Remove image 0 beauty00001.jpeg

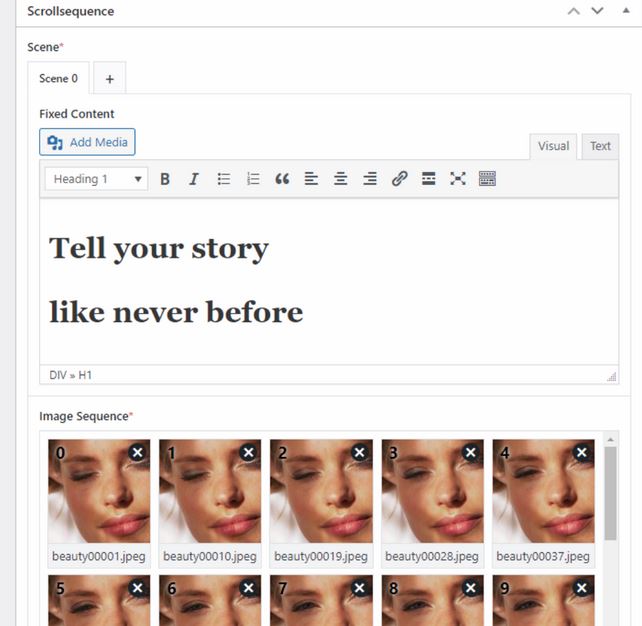pos(138,452)
